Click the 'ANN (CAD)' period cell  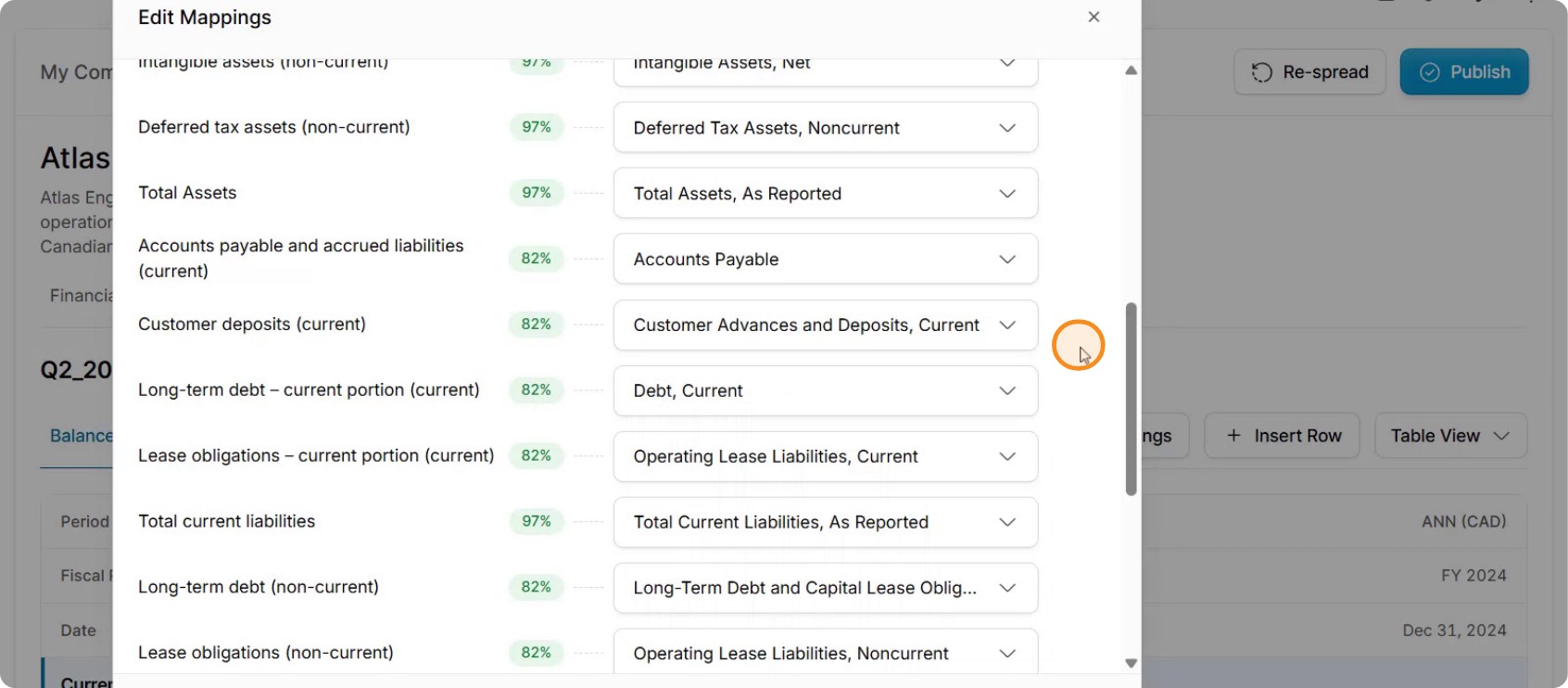[1464, 522]
